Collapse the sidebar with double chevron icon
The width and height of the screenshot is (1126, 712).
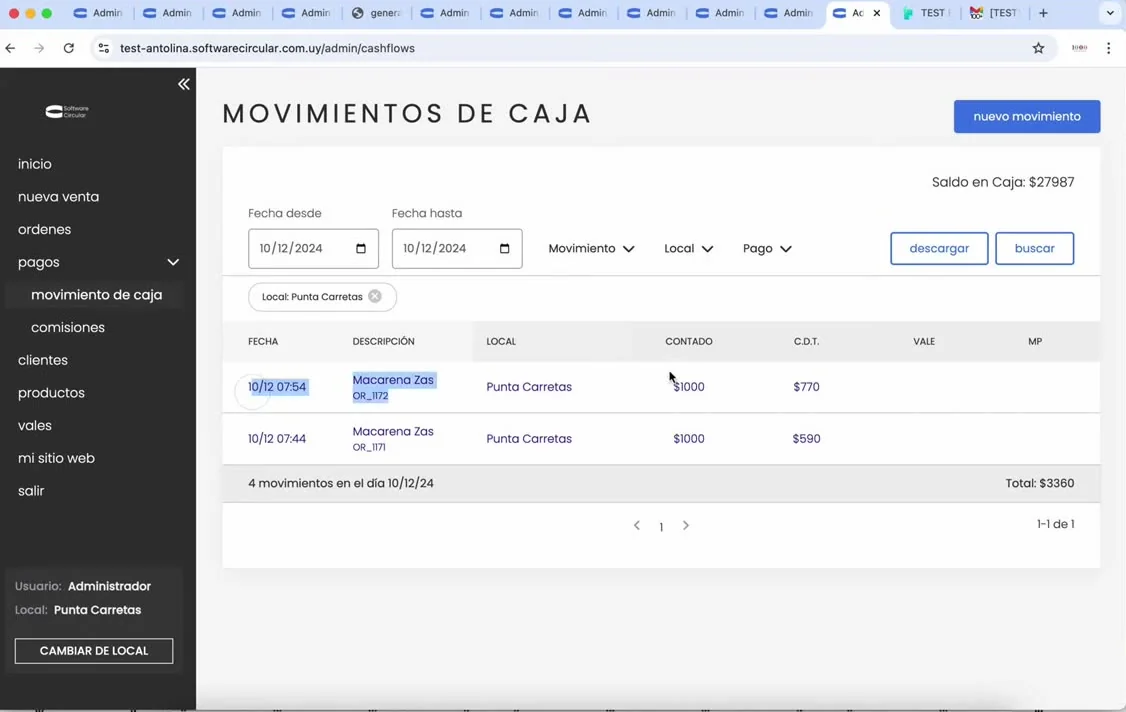pos(184,84)
